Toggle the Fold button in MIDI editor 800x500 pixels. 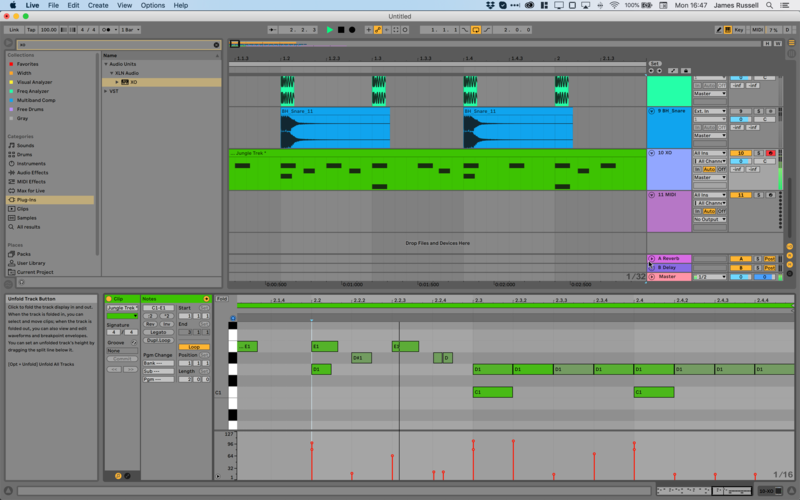pyautogui.click(x=222, y=299)
